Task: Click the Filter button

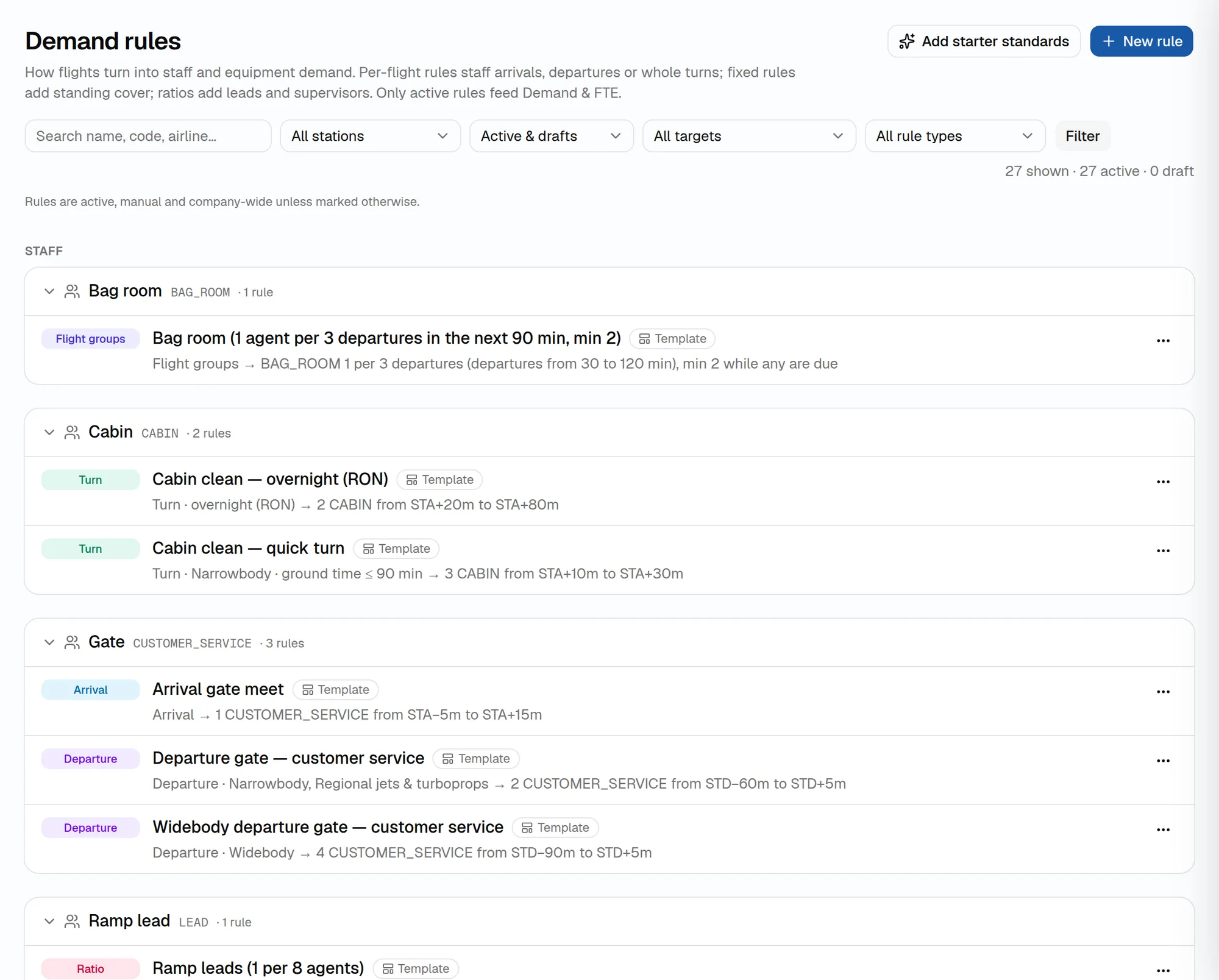Action: (1082, 136)
